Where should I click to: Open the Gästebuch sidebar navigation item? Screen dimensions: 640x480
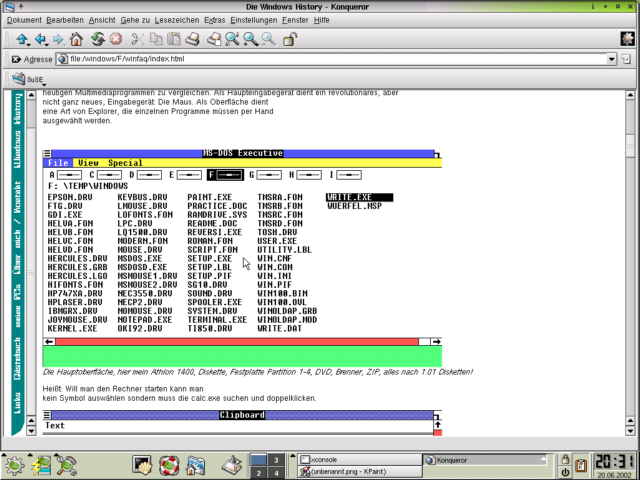17,359
